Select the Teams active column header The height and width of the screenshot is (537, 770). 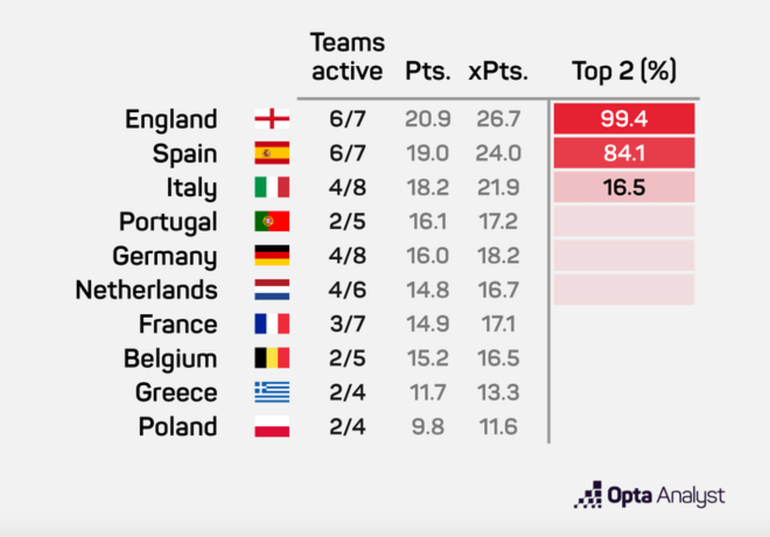[346, 57]
